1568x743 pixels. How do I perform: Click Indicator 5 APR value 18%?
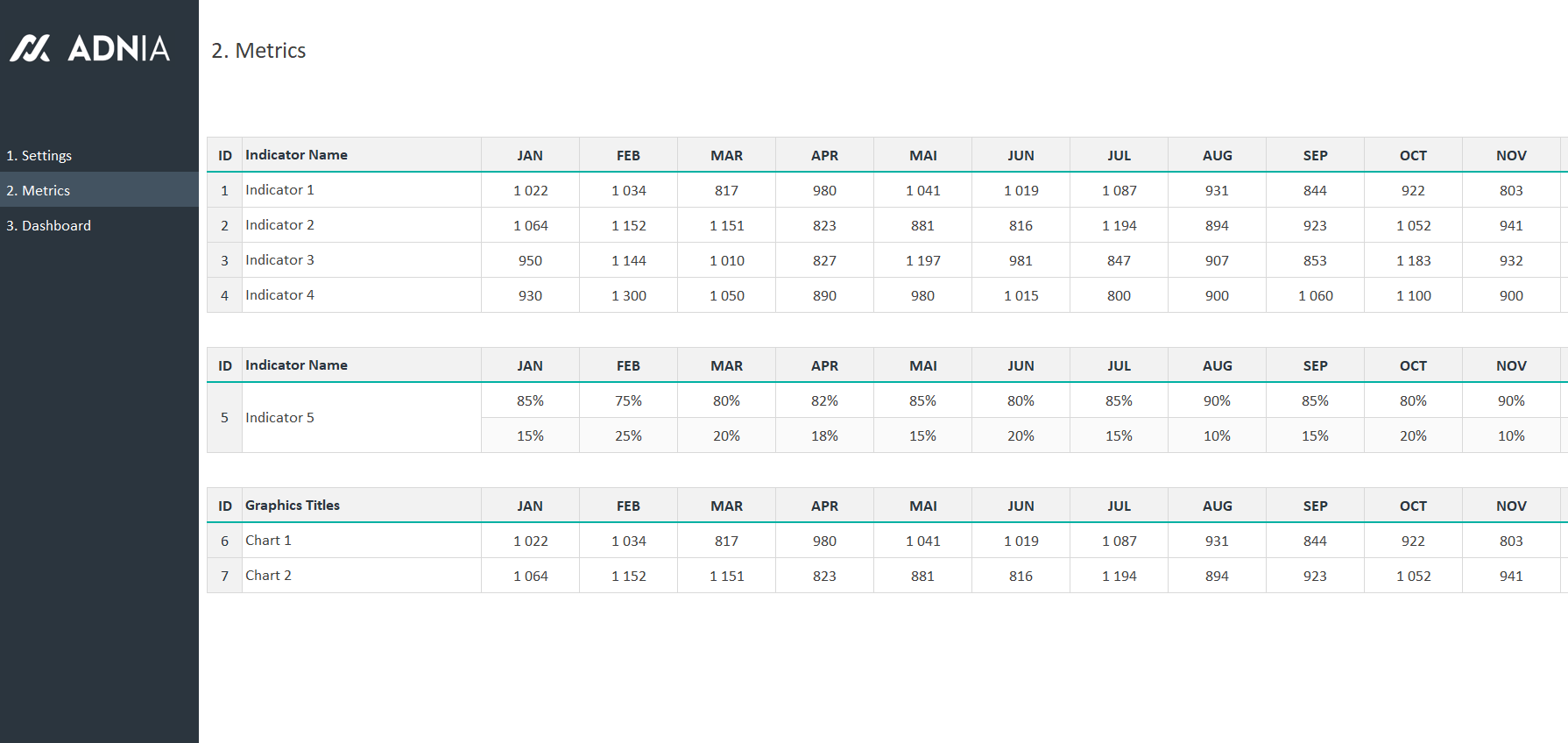824,435
